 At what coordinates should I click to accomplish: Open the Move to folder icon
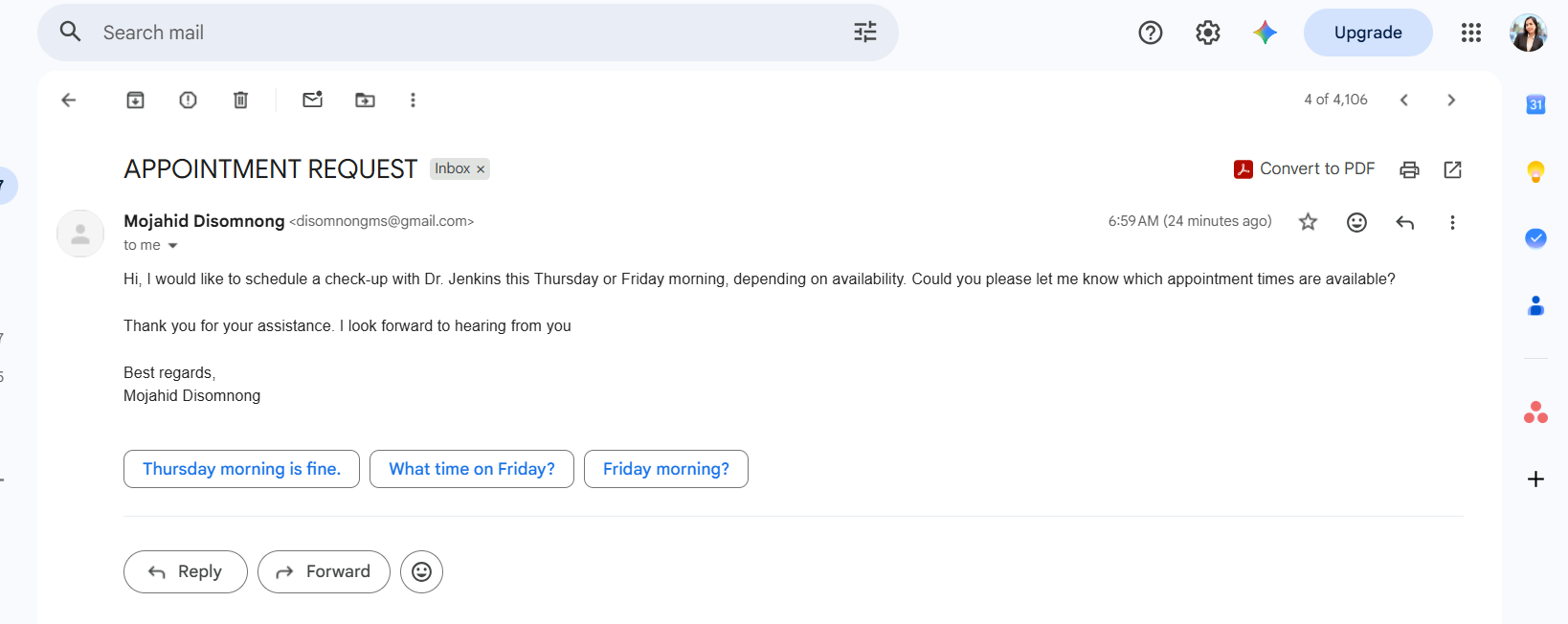(365, 100)
